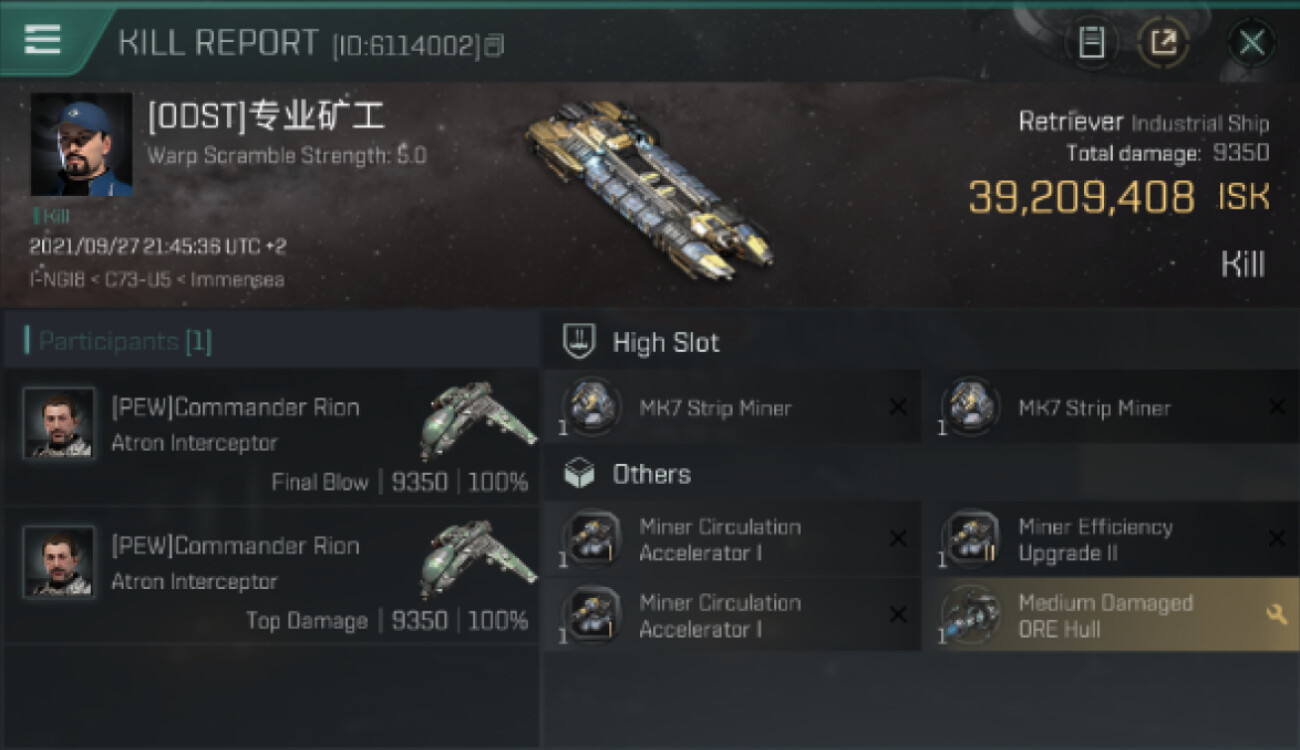
Task: Open the hamburger menu icon
Action: coord(43,40)
